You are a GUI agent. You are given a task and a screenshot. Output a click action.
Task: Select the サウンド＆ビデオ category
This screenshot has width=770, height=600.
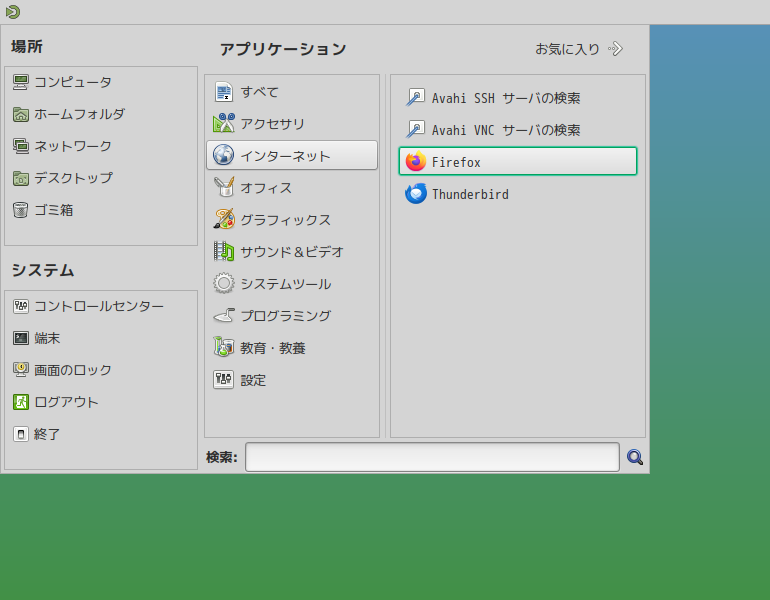[x=292, y=251]
